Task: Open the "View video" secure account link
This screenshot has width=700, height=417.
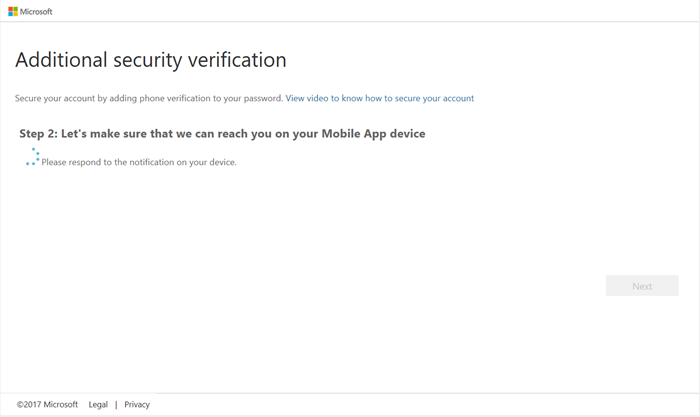Action: [379, 98]
